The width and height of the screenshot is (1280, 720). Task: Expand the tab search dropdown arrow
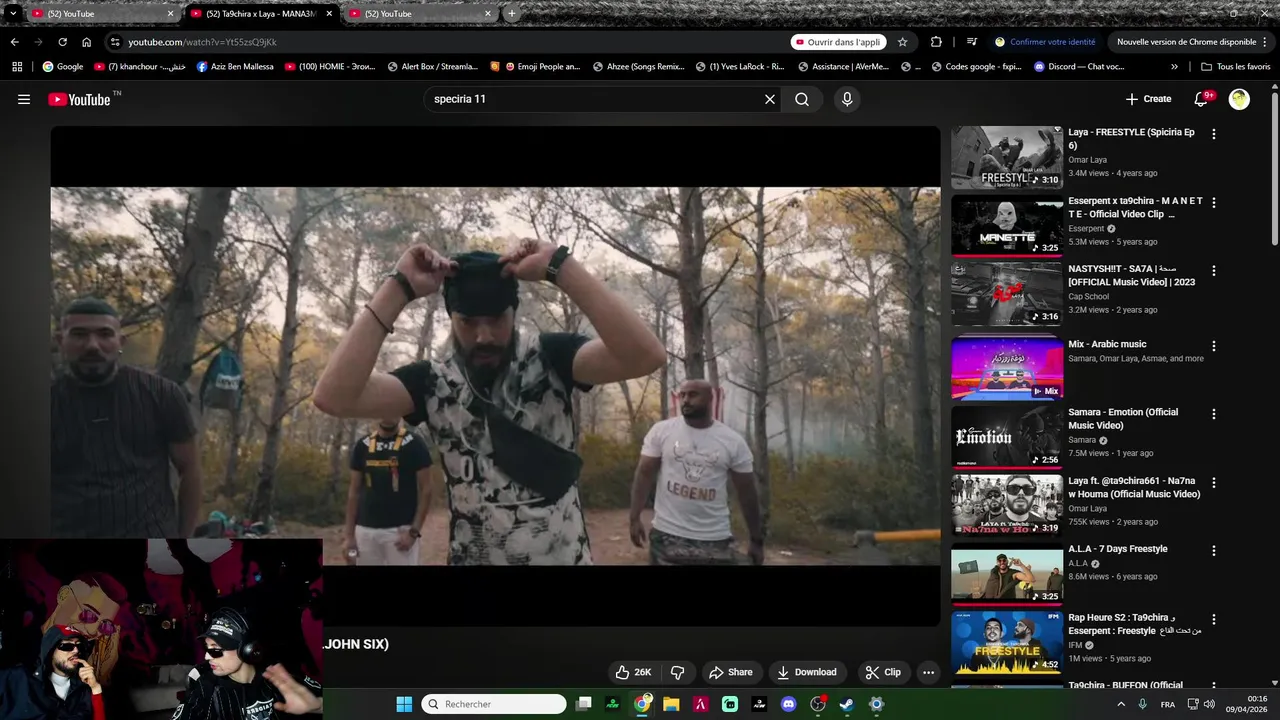click(x=13, y=14)
